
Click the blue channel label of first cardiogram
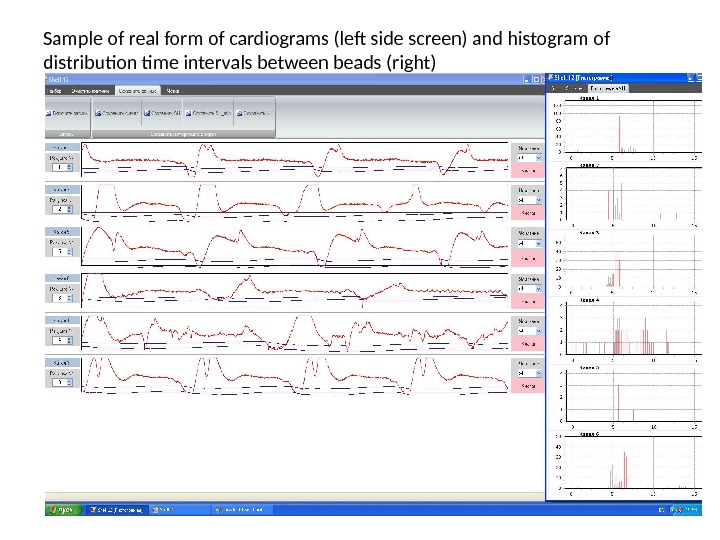(x=62, y=147)
